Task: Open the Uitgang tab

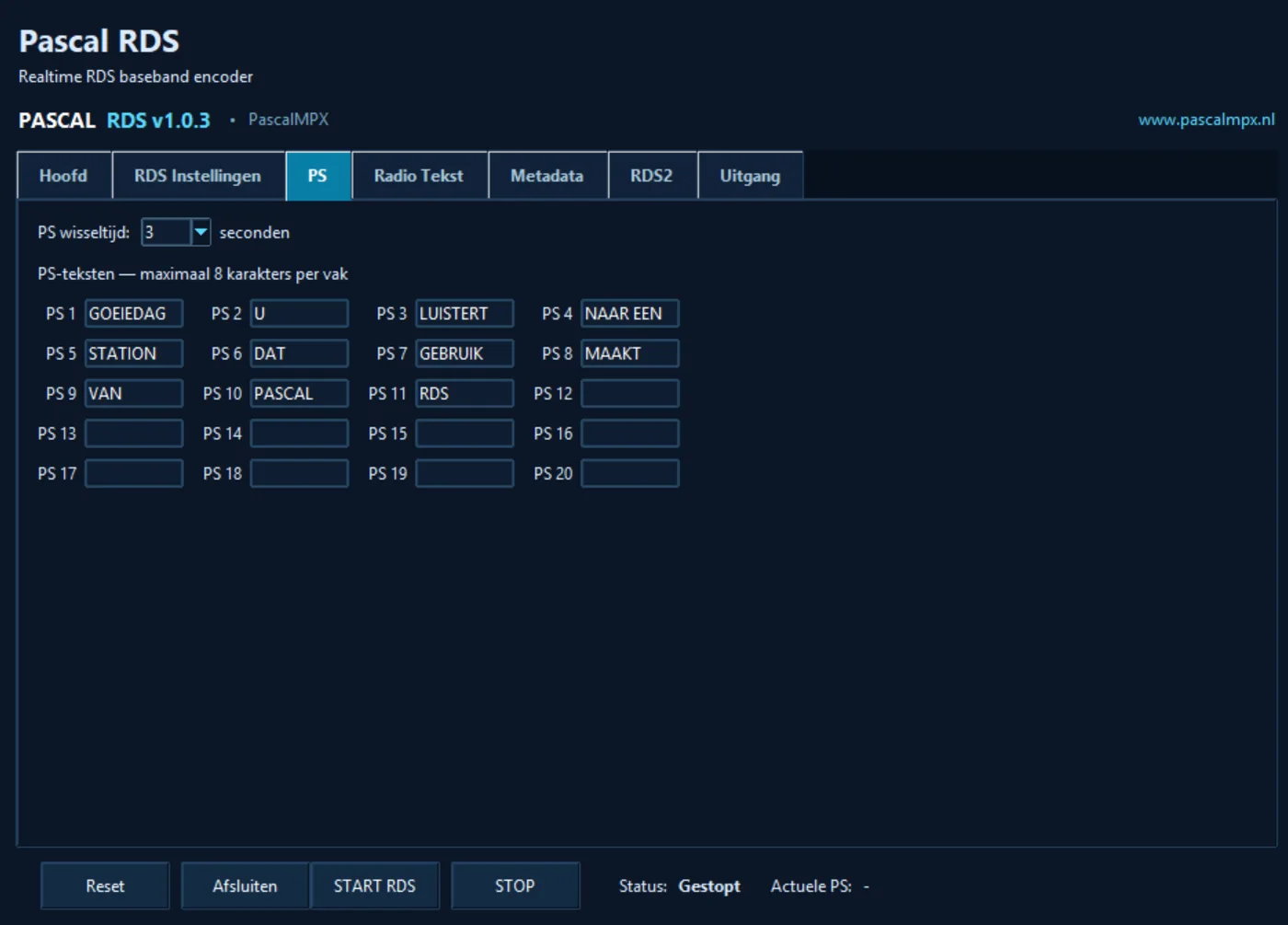Action: coord(750,176)
